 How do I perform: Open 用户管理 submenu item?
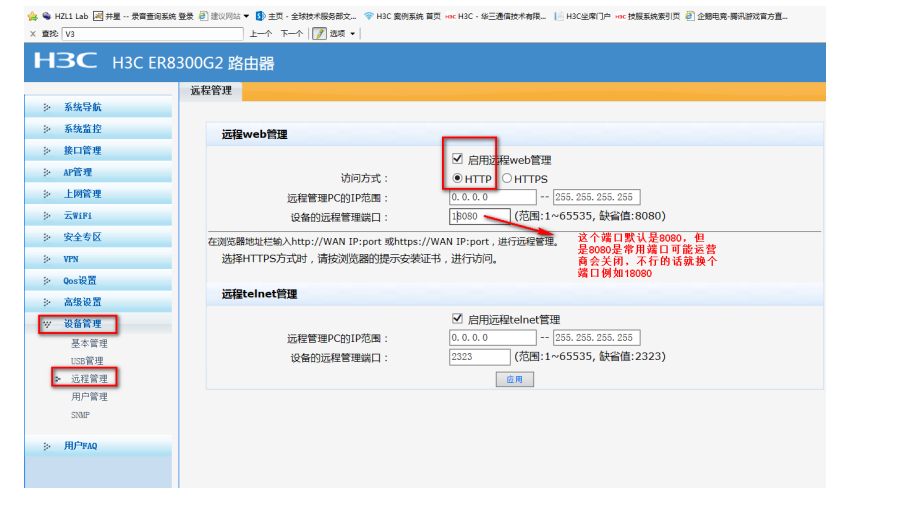pyautogui.click(x=89, y=397)
